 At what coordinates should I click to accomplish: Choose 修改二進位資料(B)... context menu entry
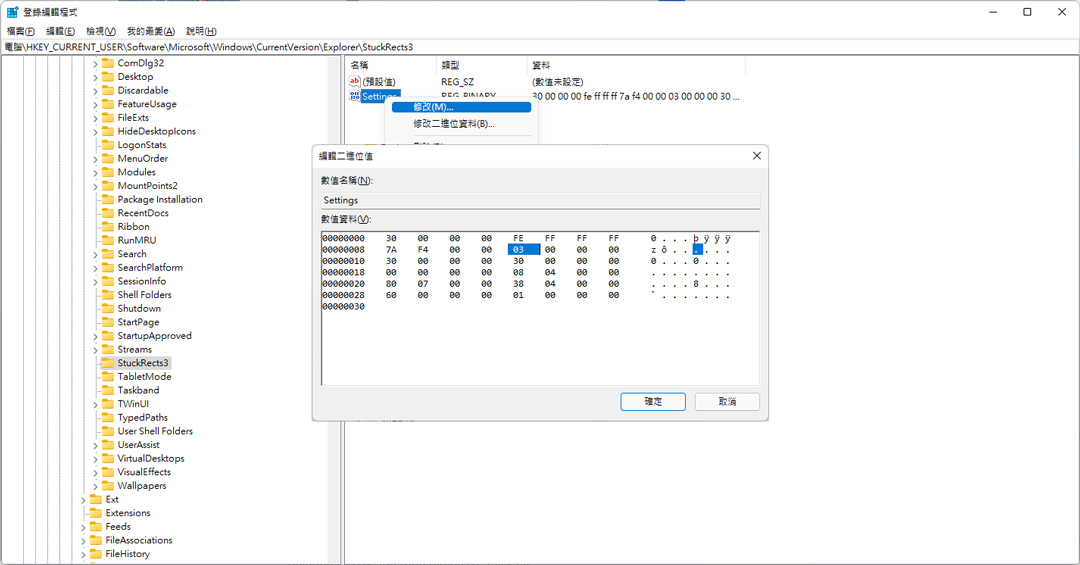pyautogui.click(x=454, y=124)
